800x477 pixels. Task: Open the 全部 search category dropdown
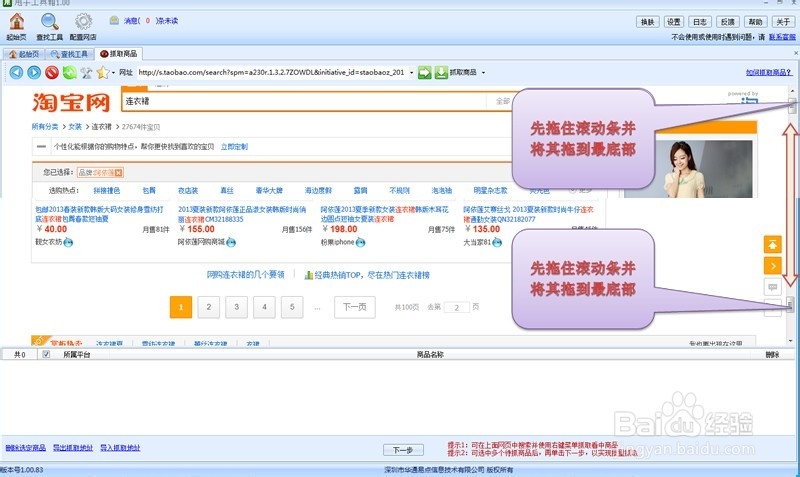[503, 101]
